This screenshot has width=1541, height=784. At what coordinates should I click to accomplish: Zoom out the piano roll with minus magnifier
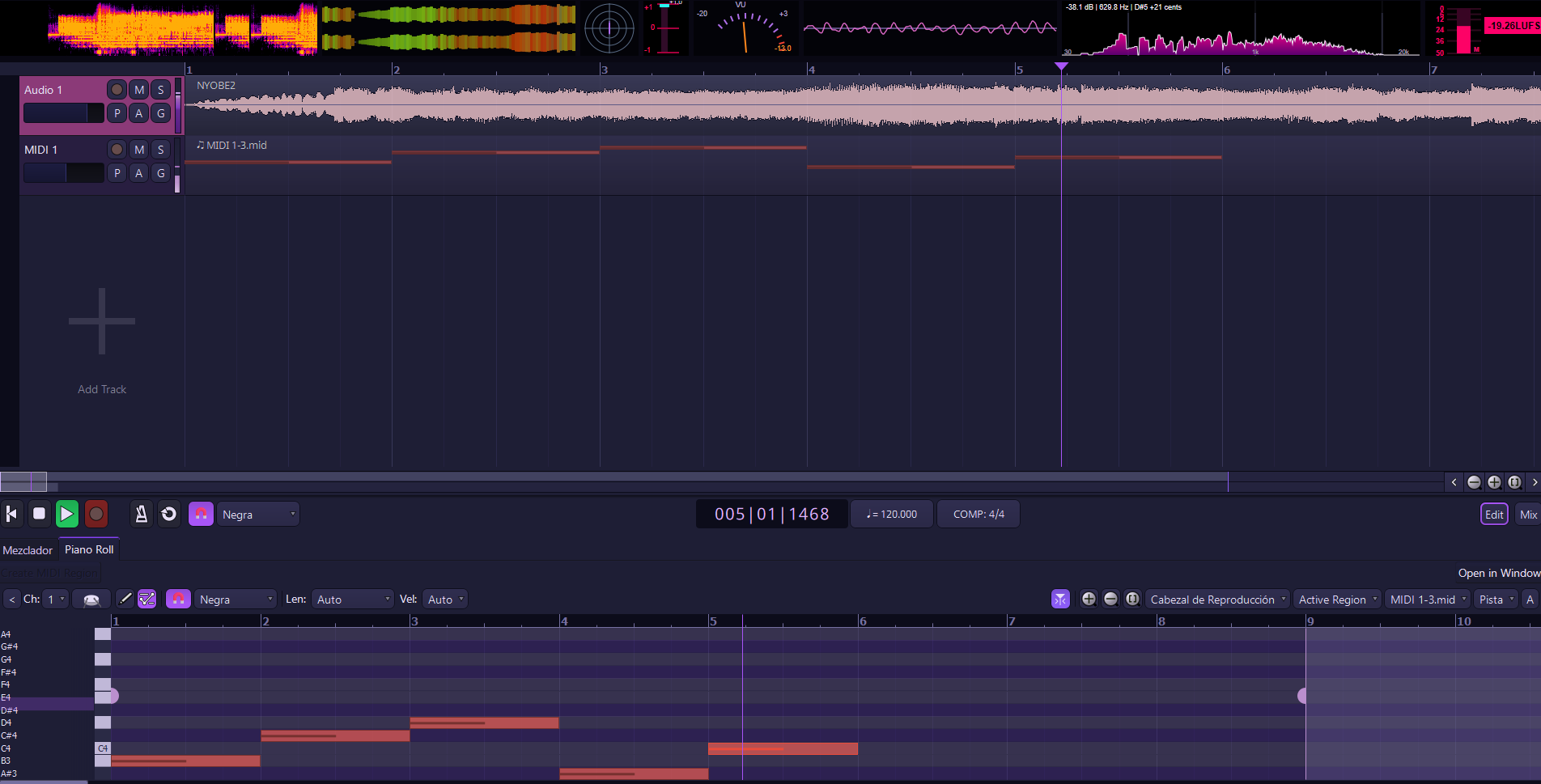[1110, 599]
